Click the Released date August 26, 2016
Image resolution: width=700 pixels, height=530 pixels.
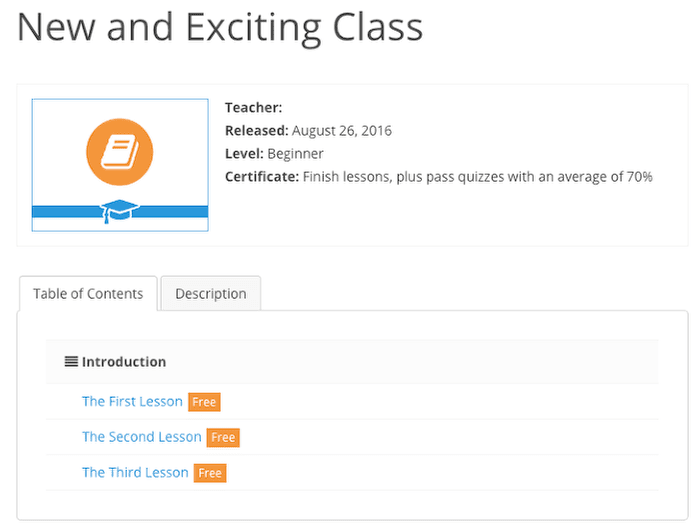(342, 131)
